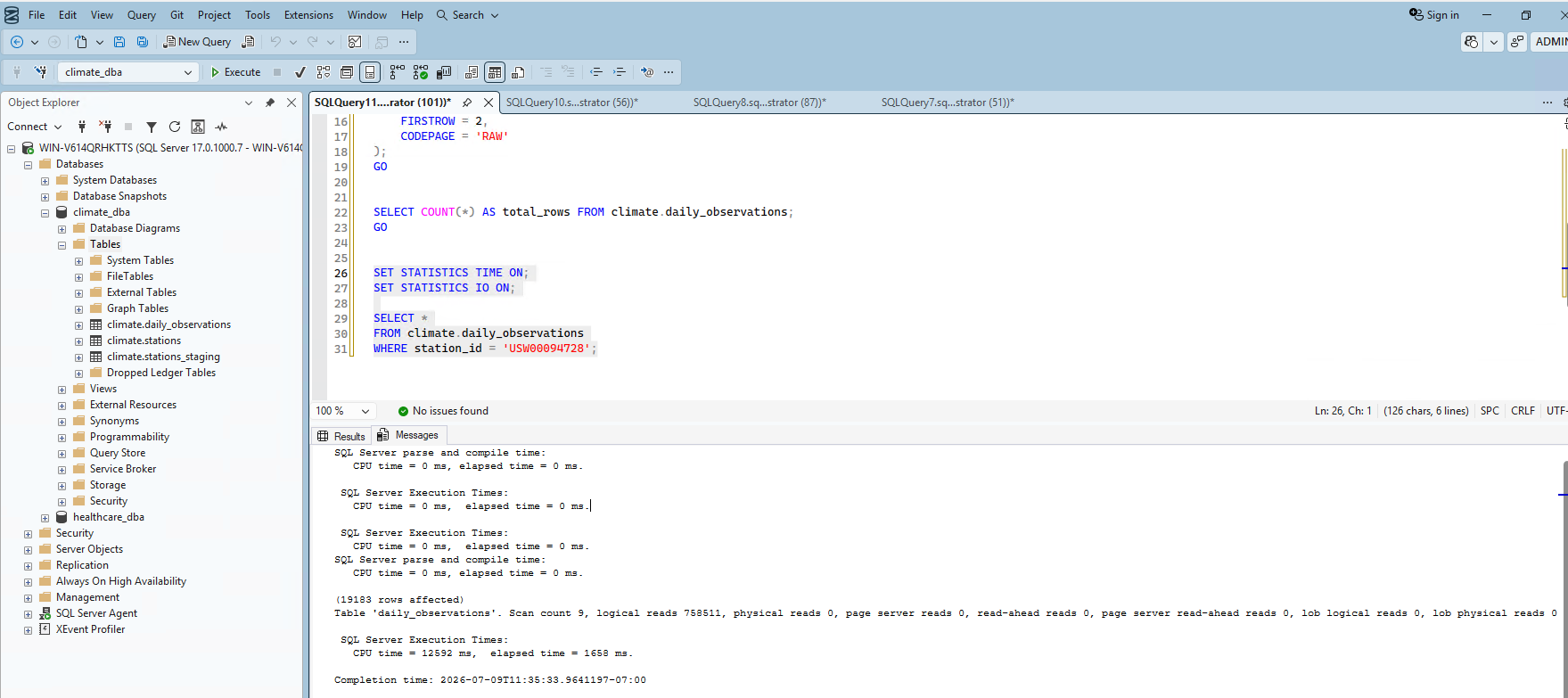Save the current query with disk icon
This screenshot has width=1568, height=698.
click(x=119, y=42)
